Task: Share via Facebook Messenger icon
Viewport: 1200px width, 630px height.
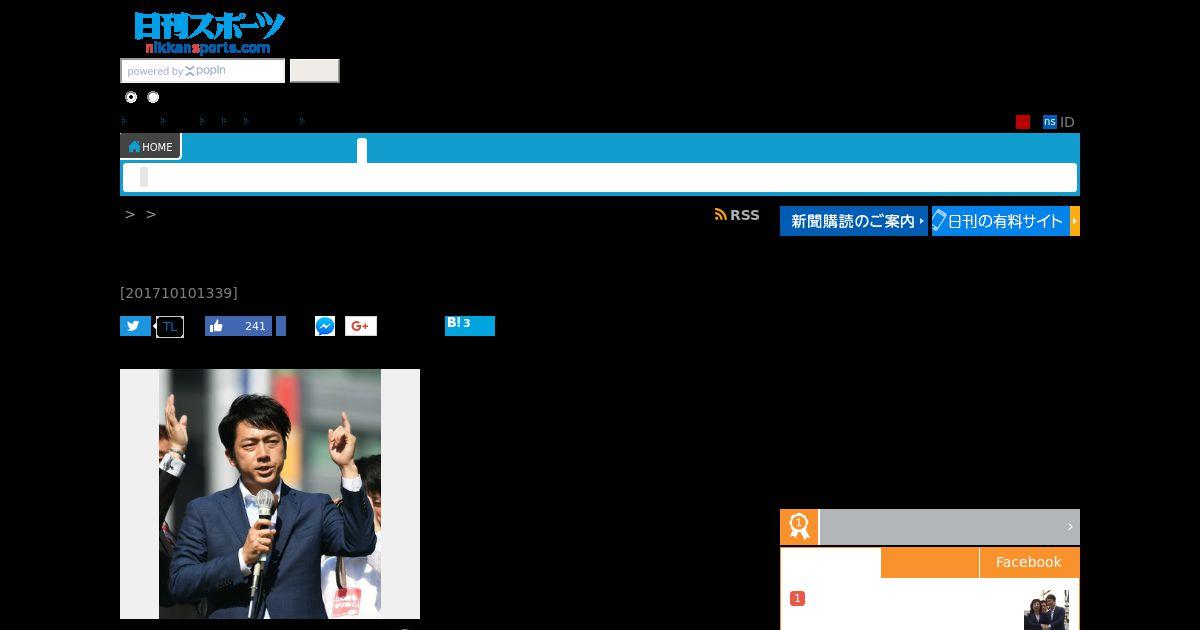Action: (325, 326)
